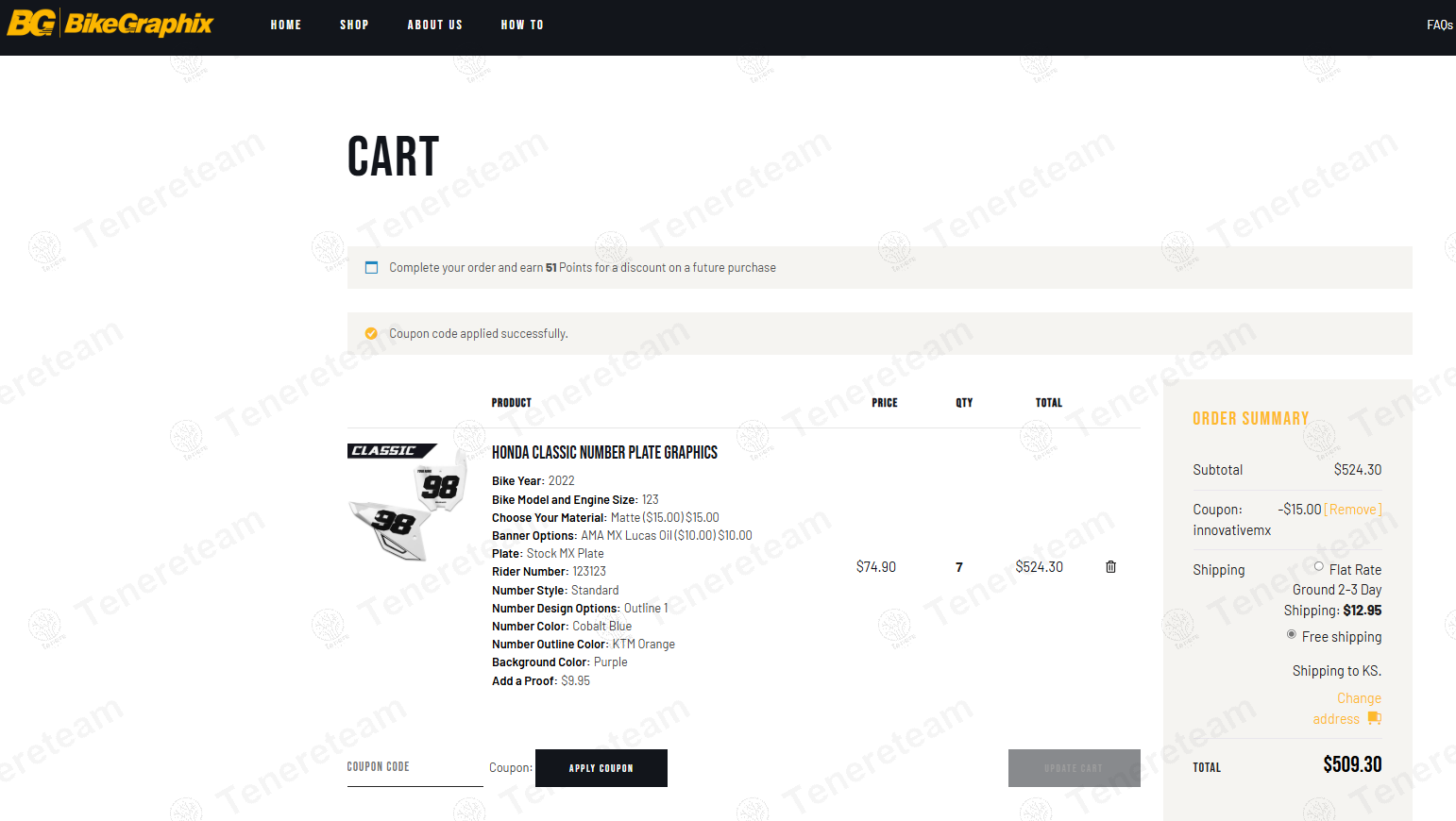Click the Number Color: Cobalt Blue line

[x=562, y=627]
